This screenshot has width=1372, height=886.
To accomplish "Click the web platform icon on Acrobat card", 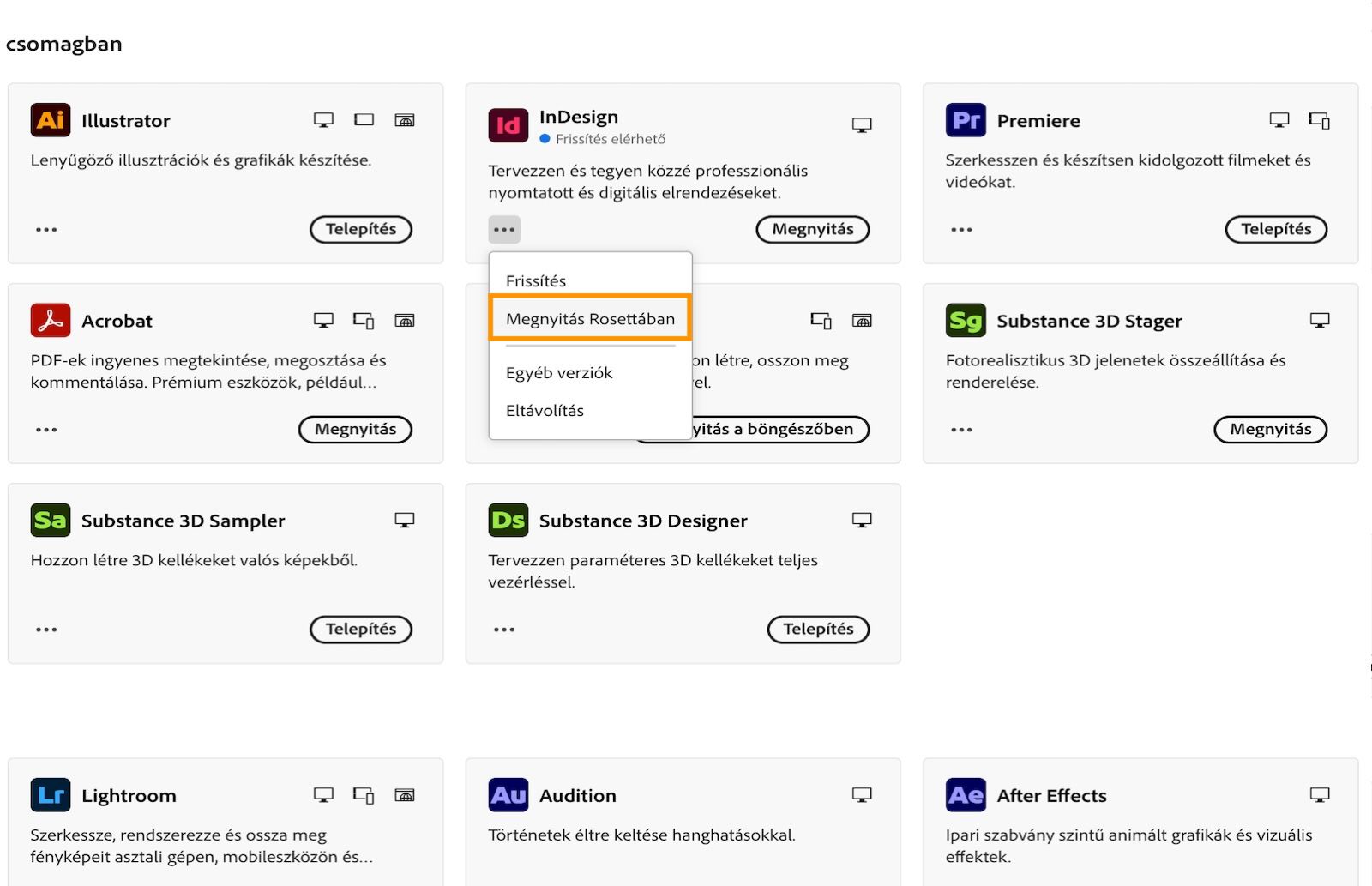I will coord(405,320).
